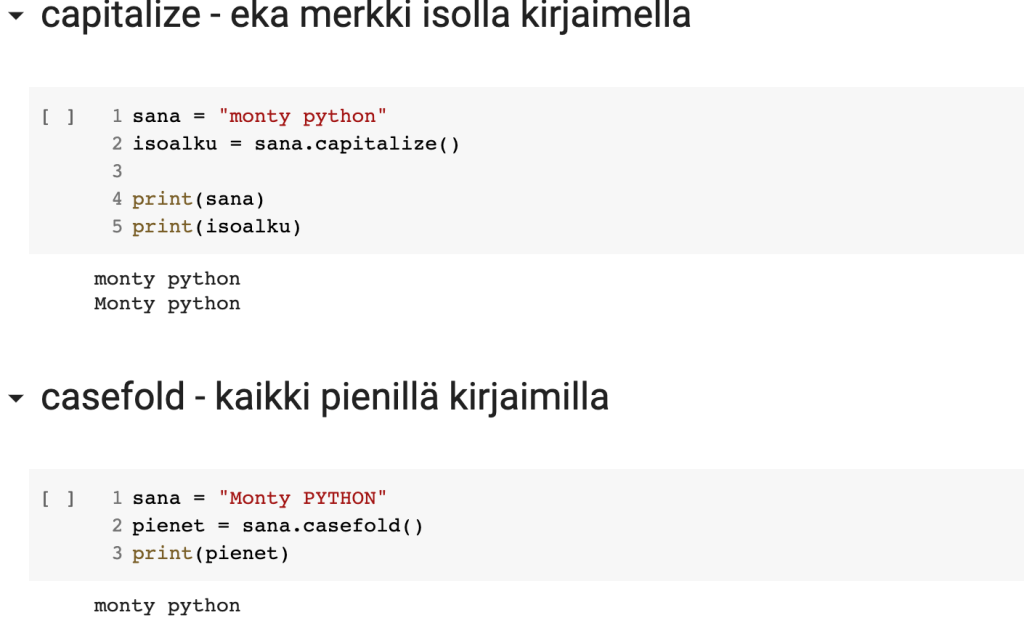Run the casefold code cell
The image size is (1024, 623).
[58, 499]
